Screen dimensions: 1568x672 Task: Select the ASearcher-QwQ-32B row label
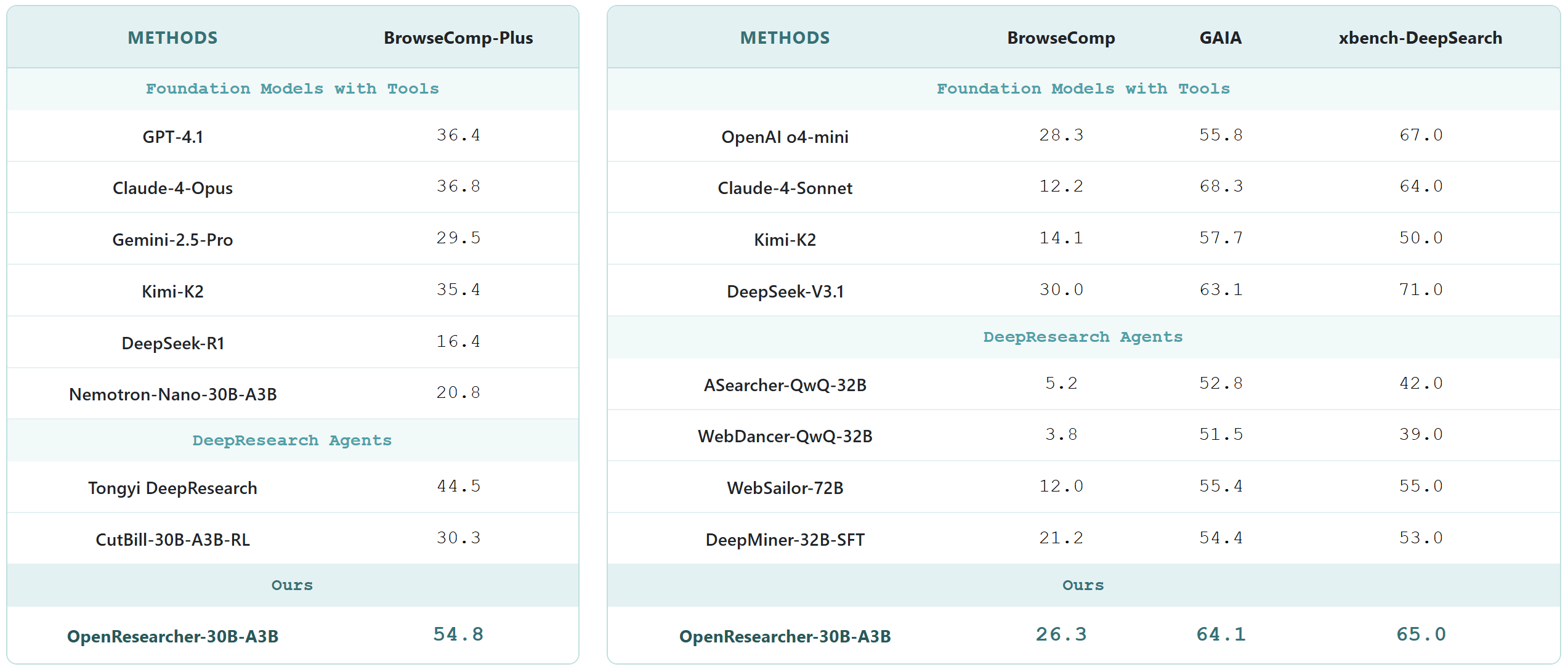[x=785, y=385]
